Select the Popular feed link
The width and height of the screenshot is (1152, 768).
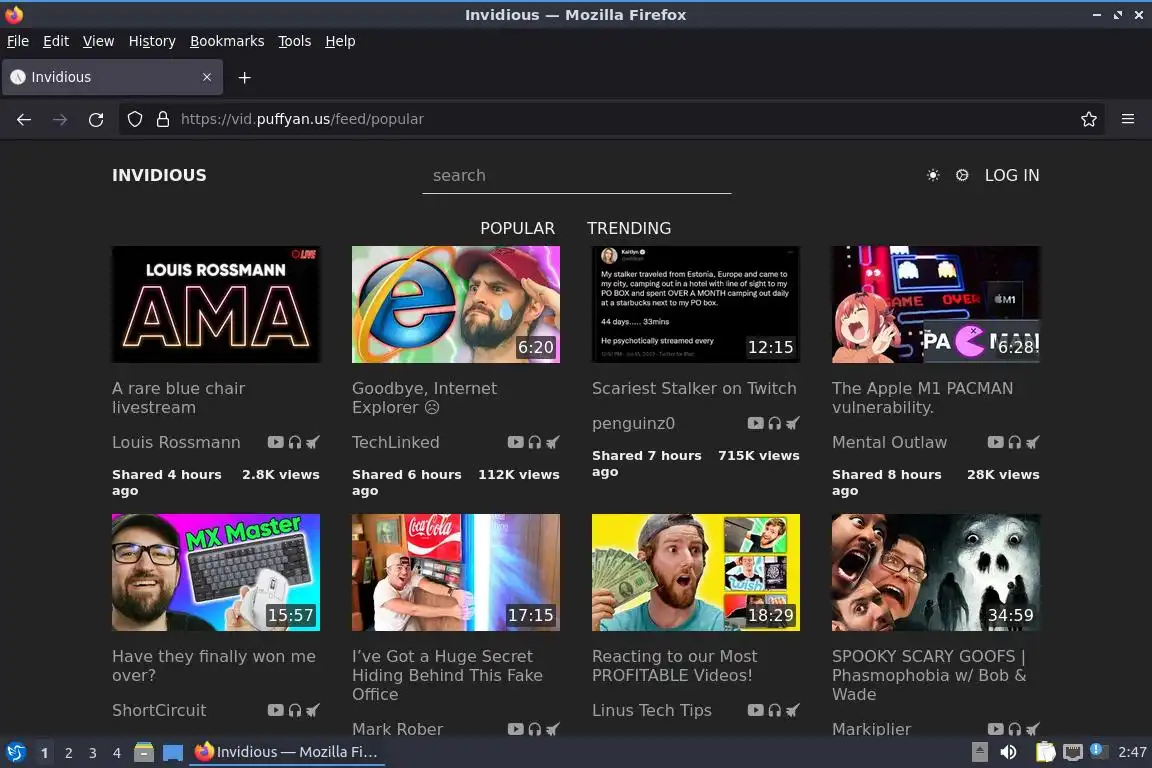[x=518, y=228]
